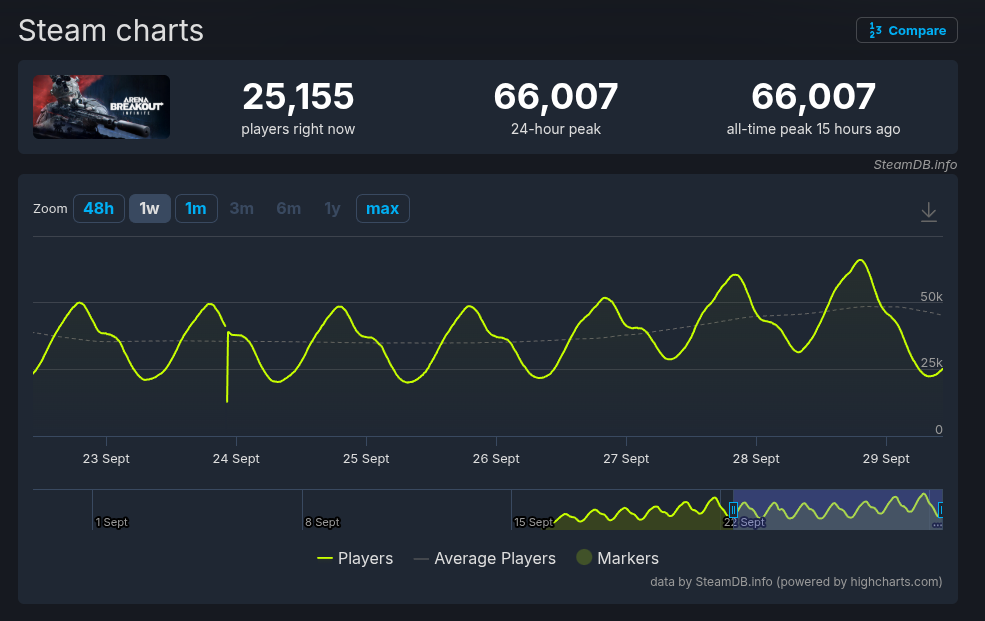This screenshot has width=985, height=621.
Task: Click the Arena Breakout game thumbnail
Action: pyautogui.click(x=101, y=107)
